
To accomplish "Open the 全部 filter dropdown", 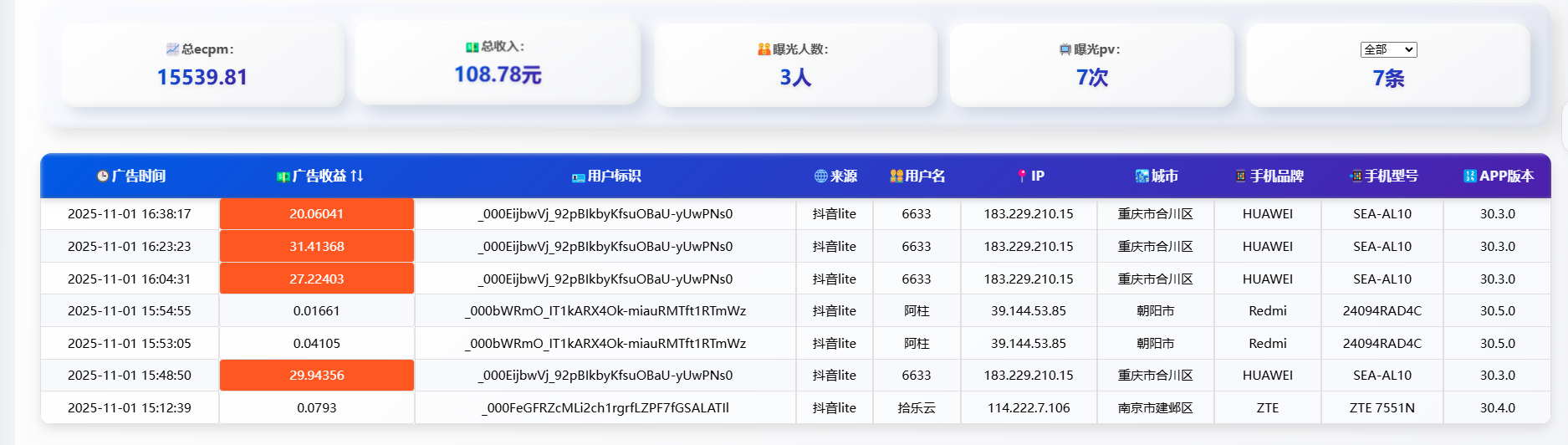I will point(1388,50).
